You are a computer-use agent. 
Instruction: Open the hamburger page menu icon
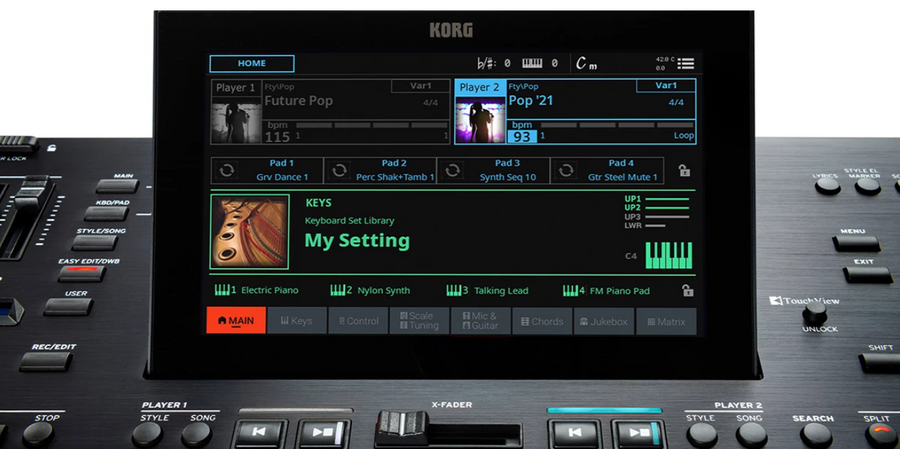[685, 63]
